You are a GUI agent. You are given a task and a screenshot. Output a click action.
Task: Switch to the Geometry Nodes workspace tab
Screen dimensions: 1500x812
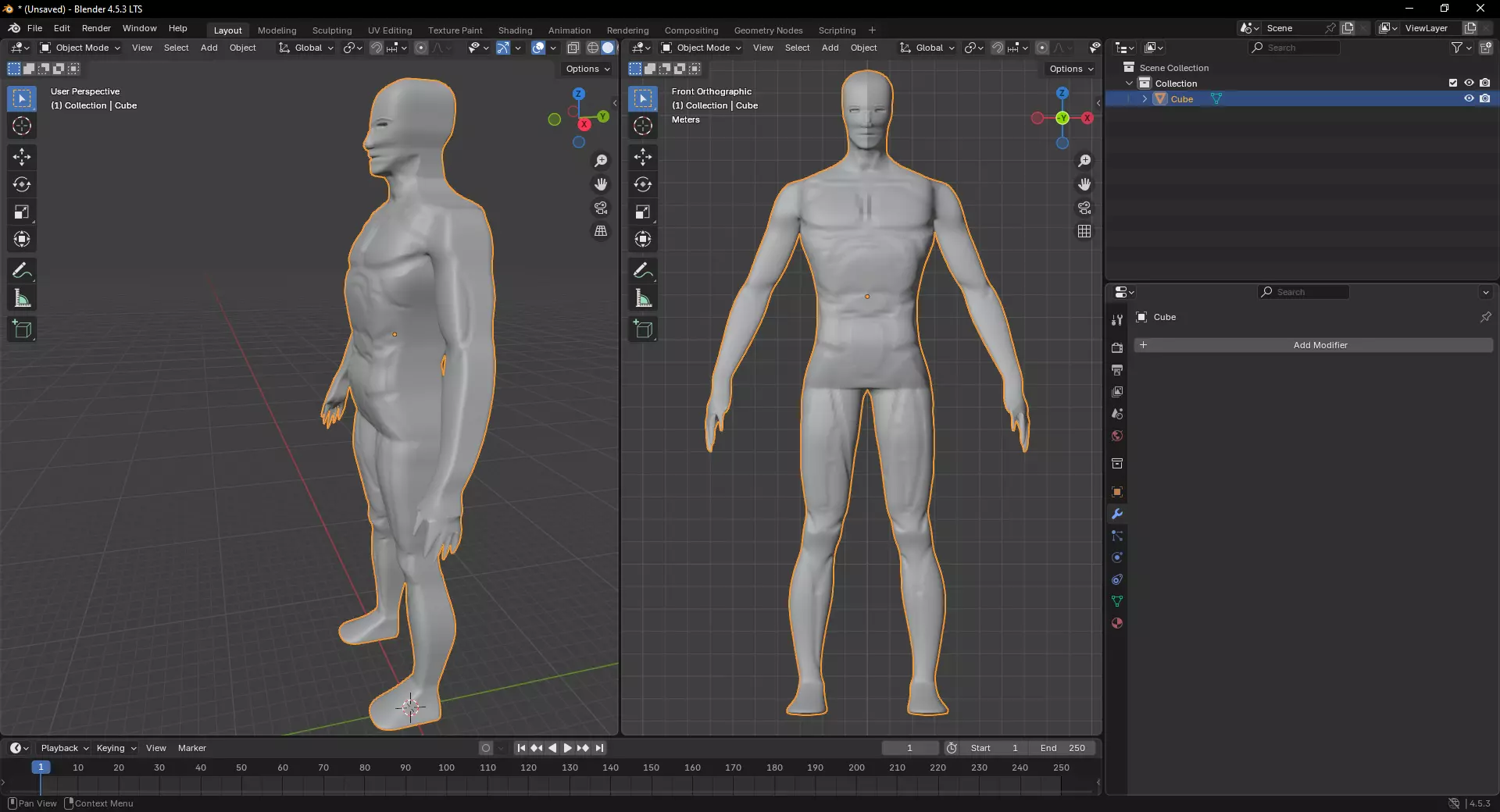pos(768,30)
